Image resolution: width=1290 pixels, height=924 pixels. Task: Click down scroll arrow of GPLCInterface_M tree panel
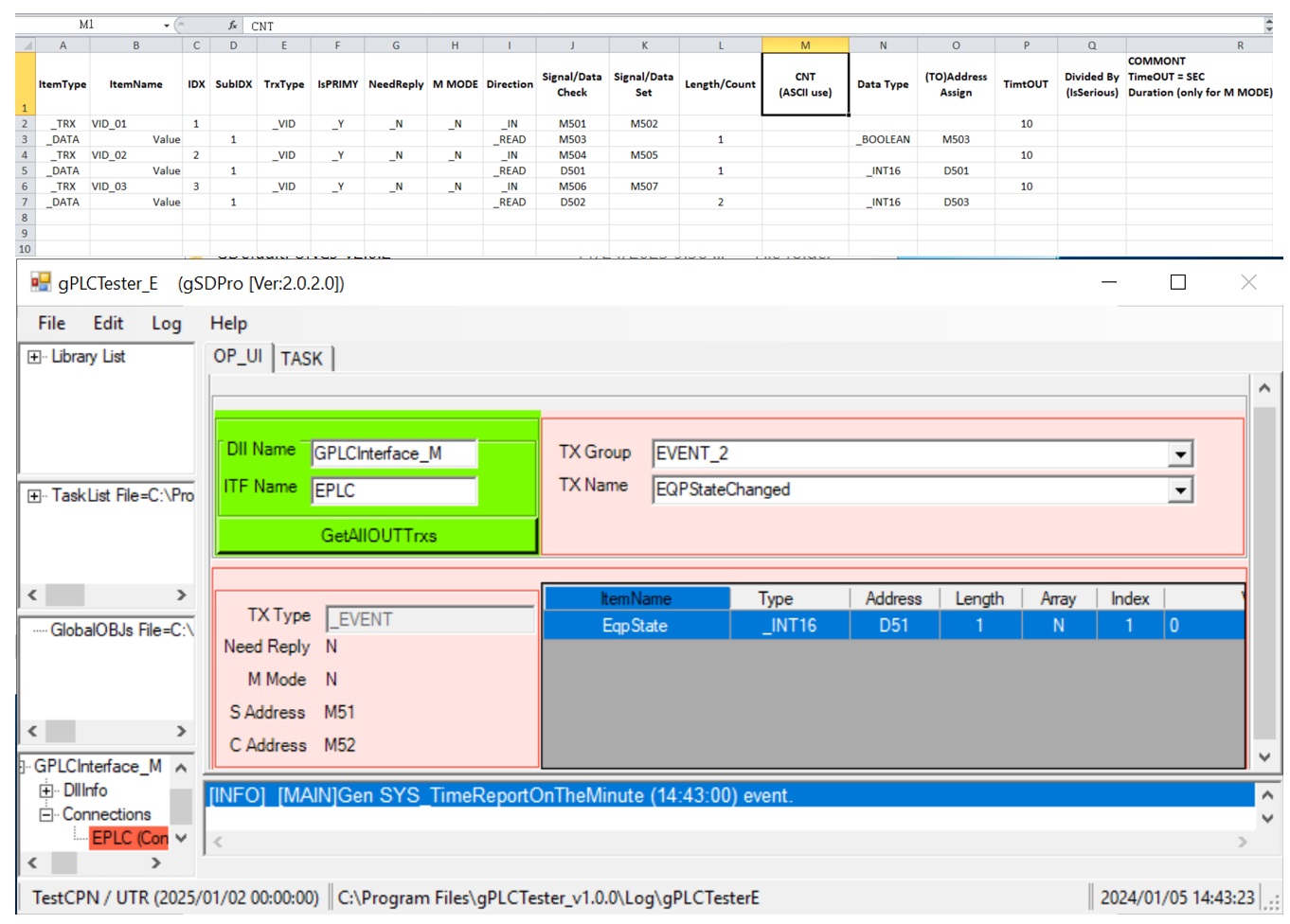click(181, 839)
